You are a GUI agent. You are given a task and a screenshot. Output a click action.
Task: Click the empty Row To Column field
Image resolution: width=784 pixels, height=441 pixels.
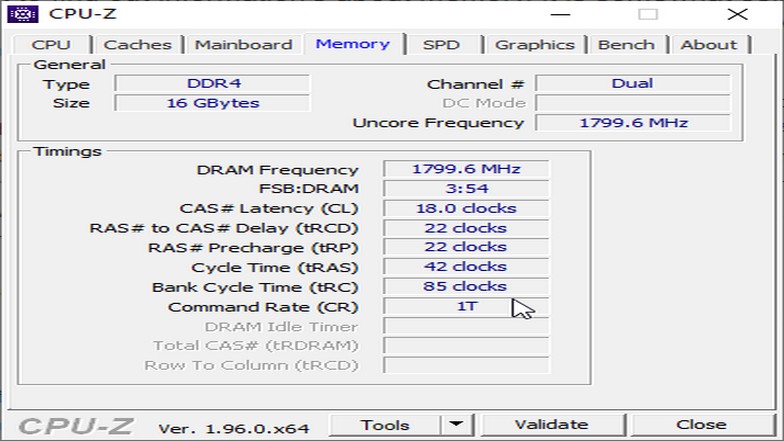tap(466, 365)
